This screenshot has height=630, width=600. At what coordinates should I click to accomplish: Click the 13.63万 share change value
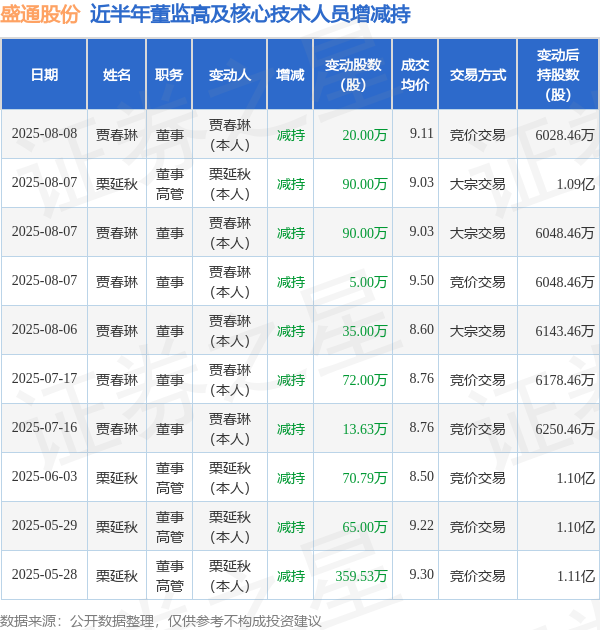tap(365, 429)
